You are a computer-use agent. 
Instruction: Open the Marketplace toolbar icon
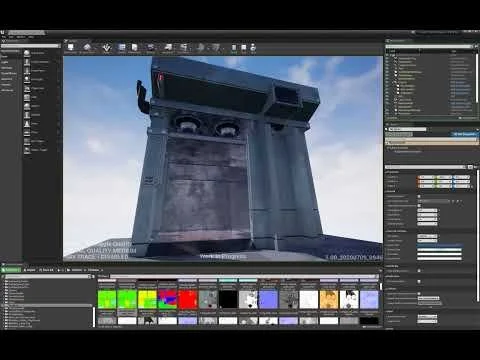click(x=135, y=48)
